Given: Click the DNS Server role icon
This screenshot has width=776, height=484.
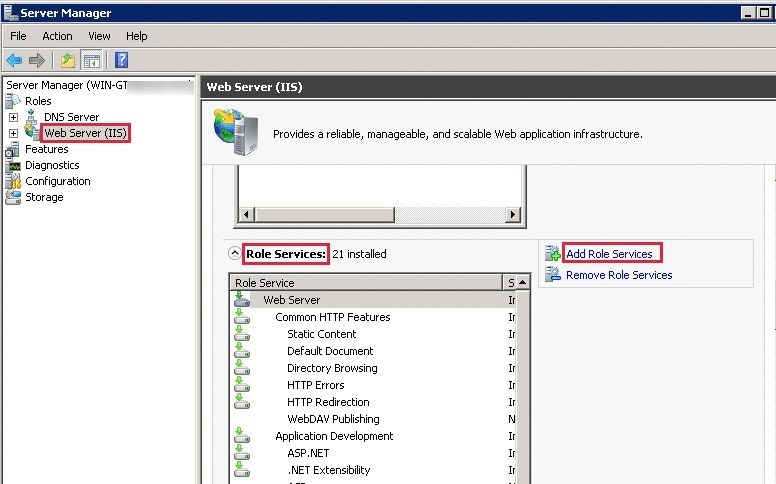Looking at the screenshot, I should click(x=31, y=117).
